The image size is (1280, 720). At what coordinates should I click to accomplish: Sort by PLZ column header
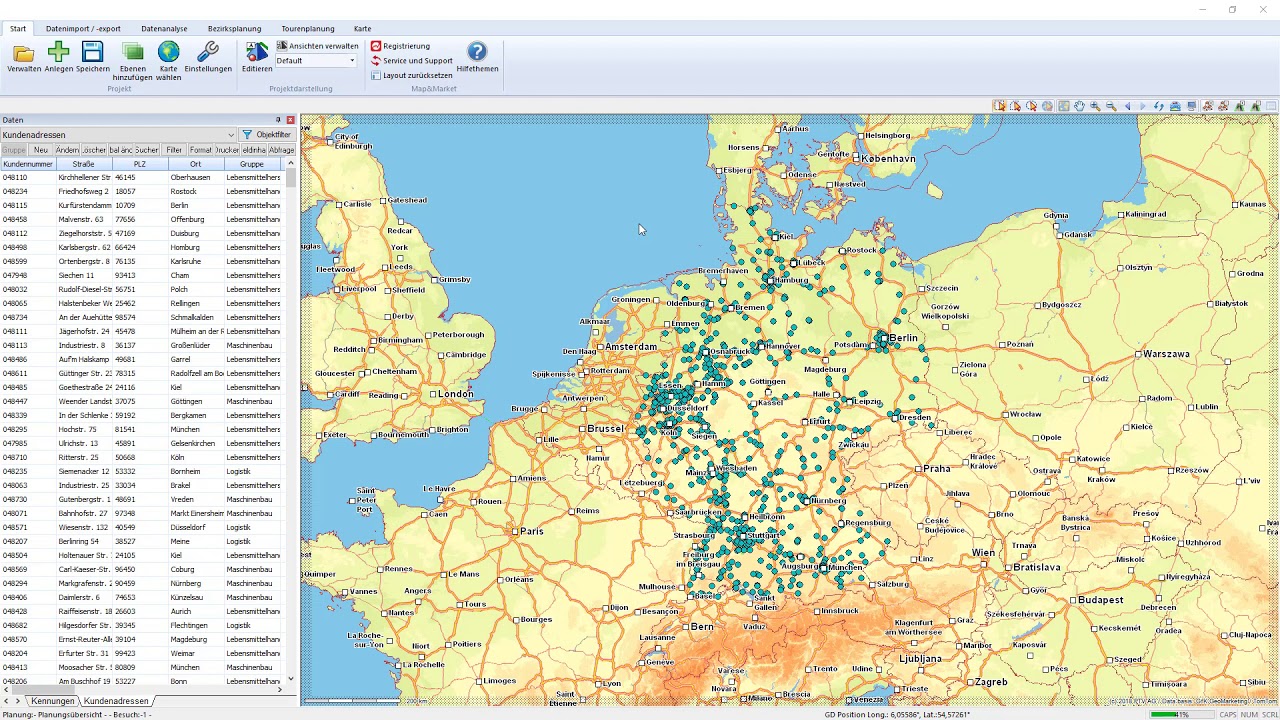click(x=140, y=164)
